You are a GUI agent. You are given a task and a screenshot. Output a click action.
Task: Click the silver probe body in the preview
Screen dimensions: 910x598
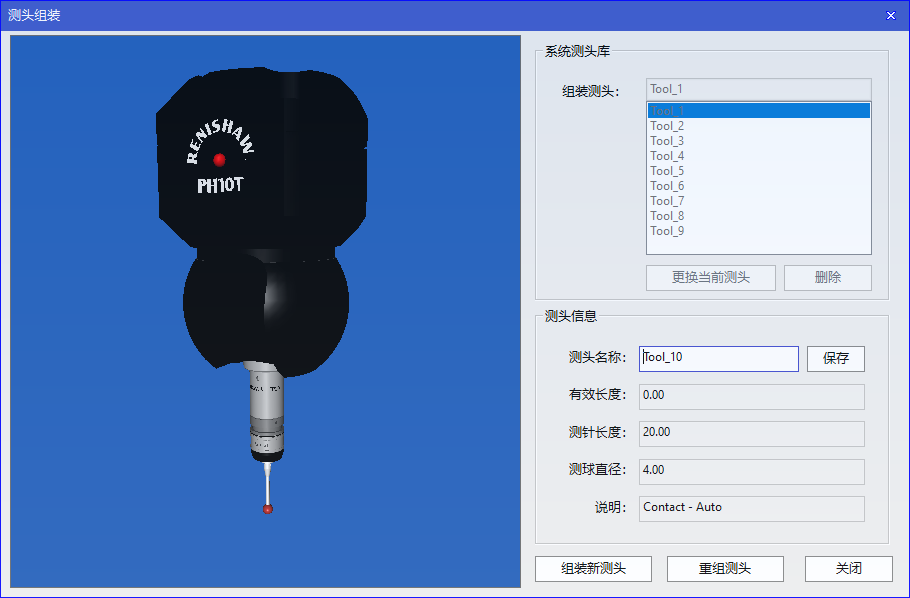tap(266, 409)
